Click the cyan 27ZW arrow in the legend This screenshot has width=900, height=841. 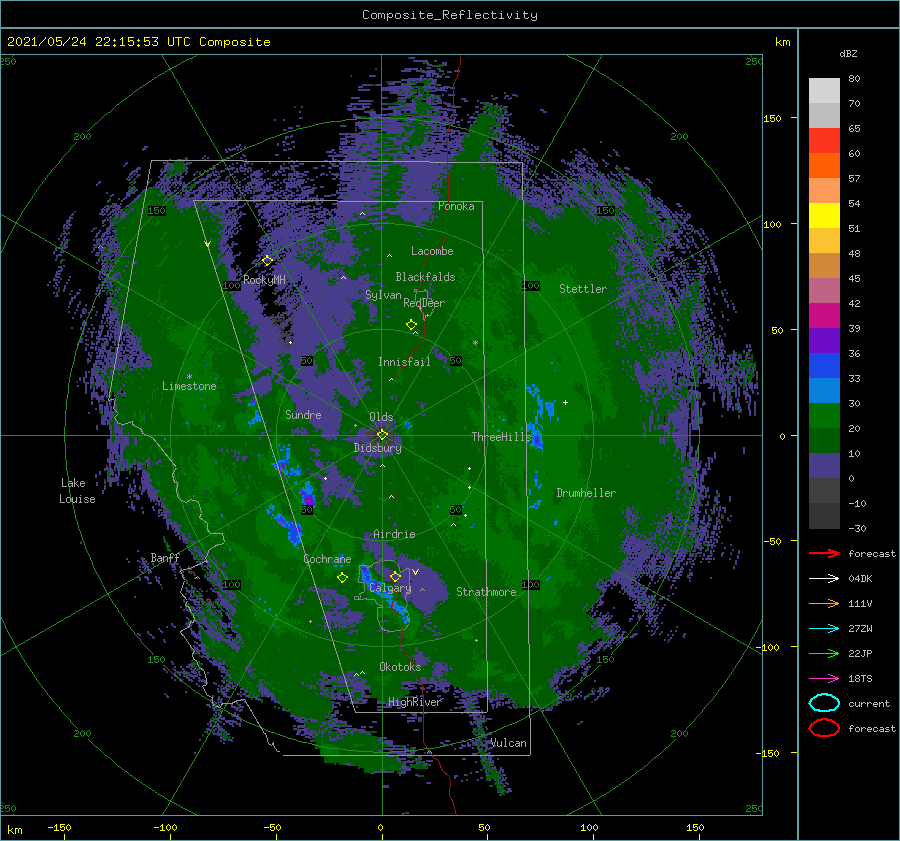click(824, 628)
